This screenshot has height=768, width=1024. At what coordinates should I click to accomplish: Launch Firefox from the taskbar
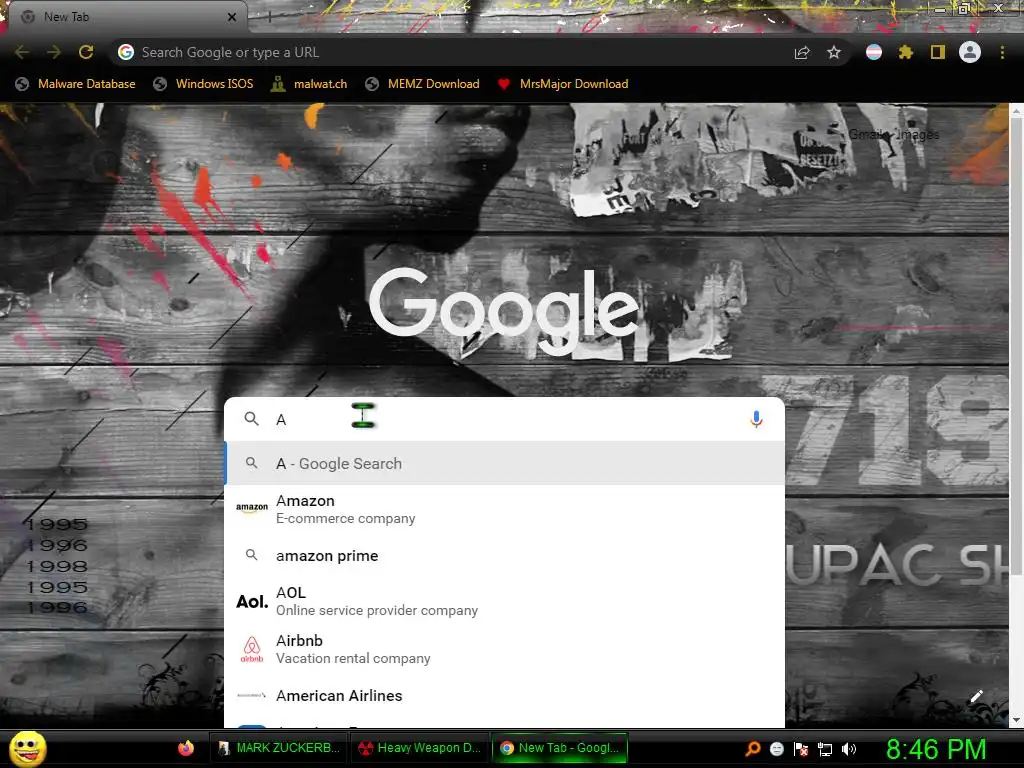coord(186,748)
